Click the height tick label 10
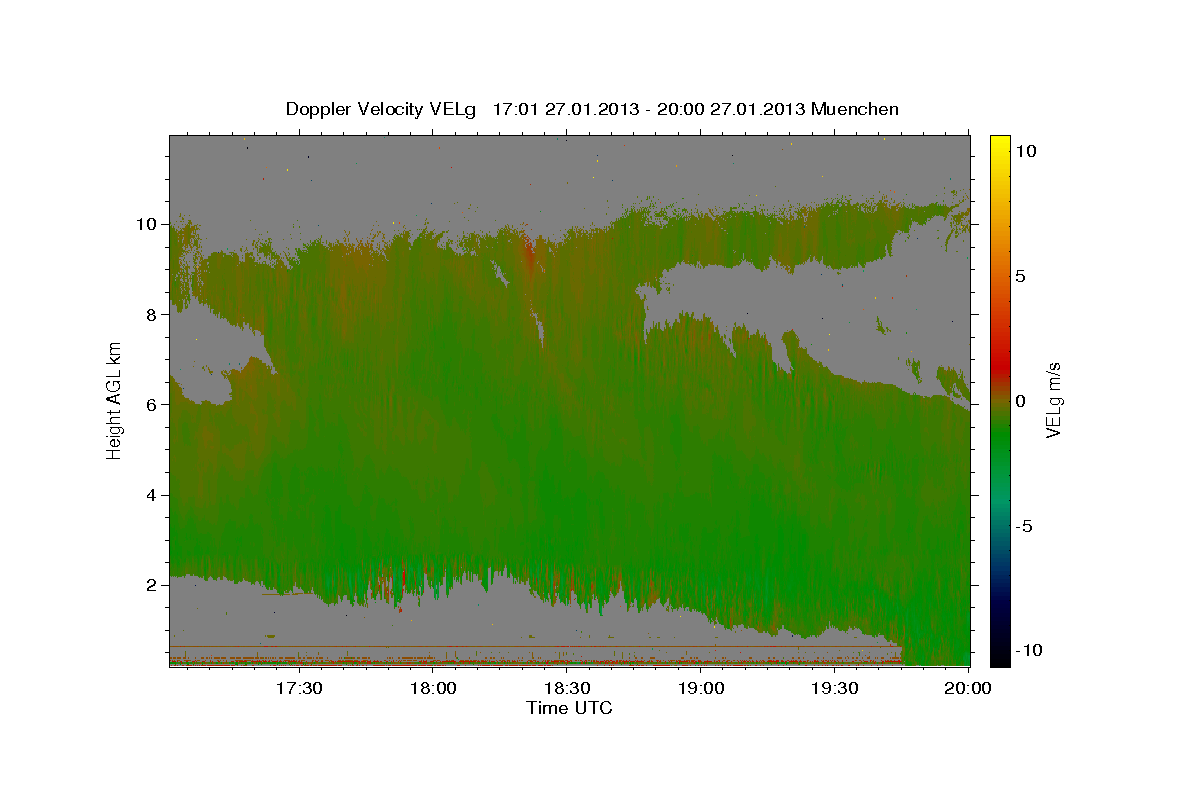Viewport: 1200px width, 800px height. click(149, 224)
